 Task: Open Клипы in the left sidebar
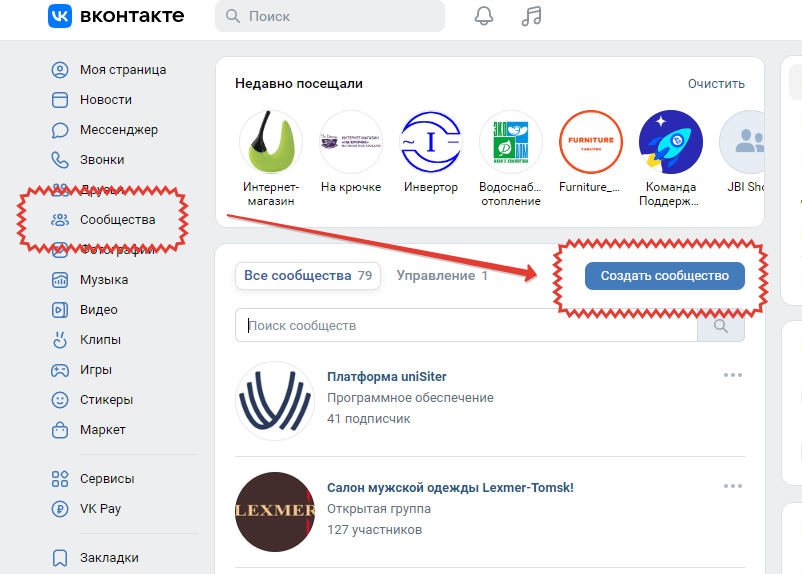pyautogui.click(x=100, y=340)
